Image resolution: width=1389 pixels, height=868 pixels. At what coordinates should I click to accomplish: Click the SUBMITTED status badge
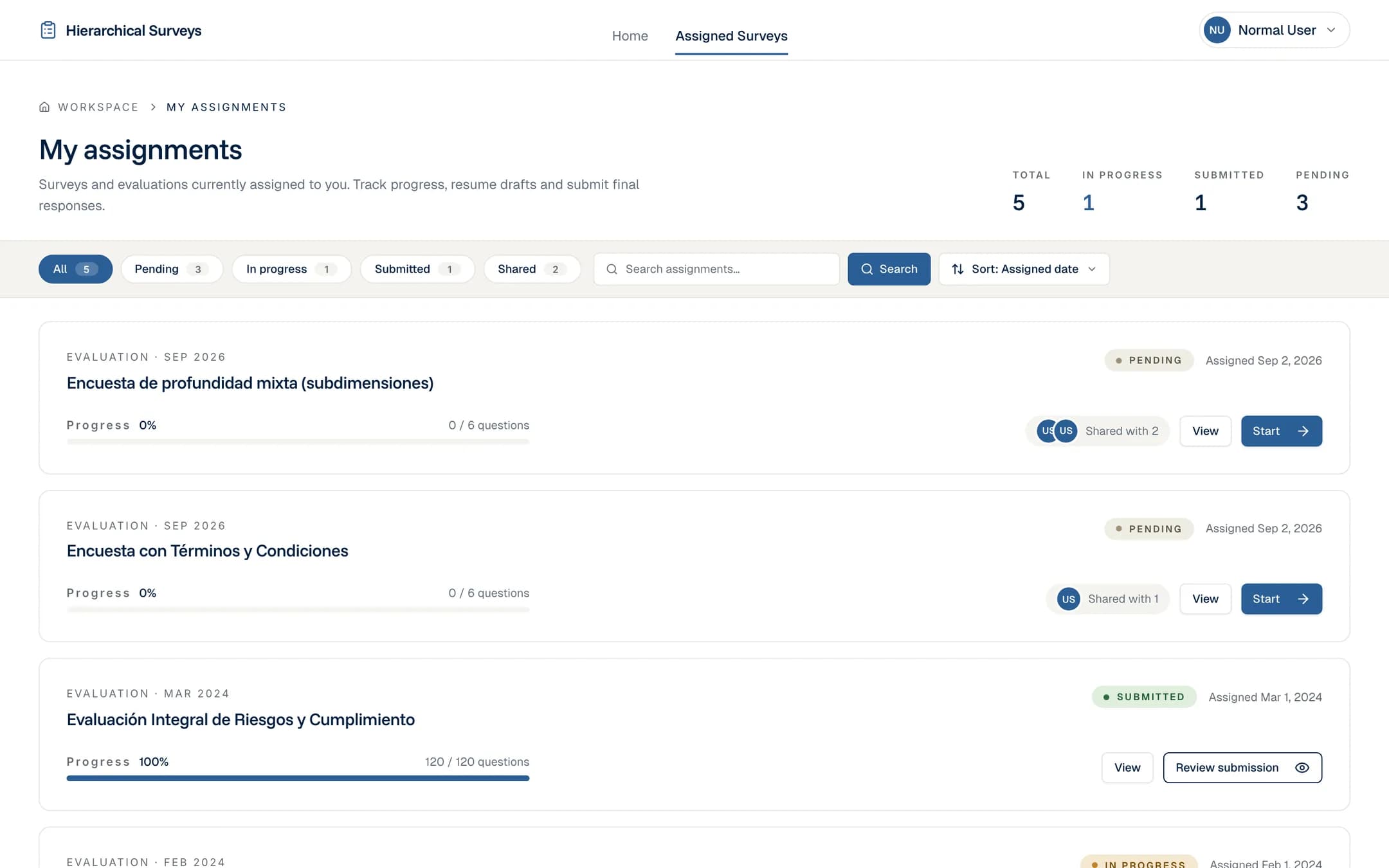[1144, 697]
